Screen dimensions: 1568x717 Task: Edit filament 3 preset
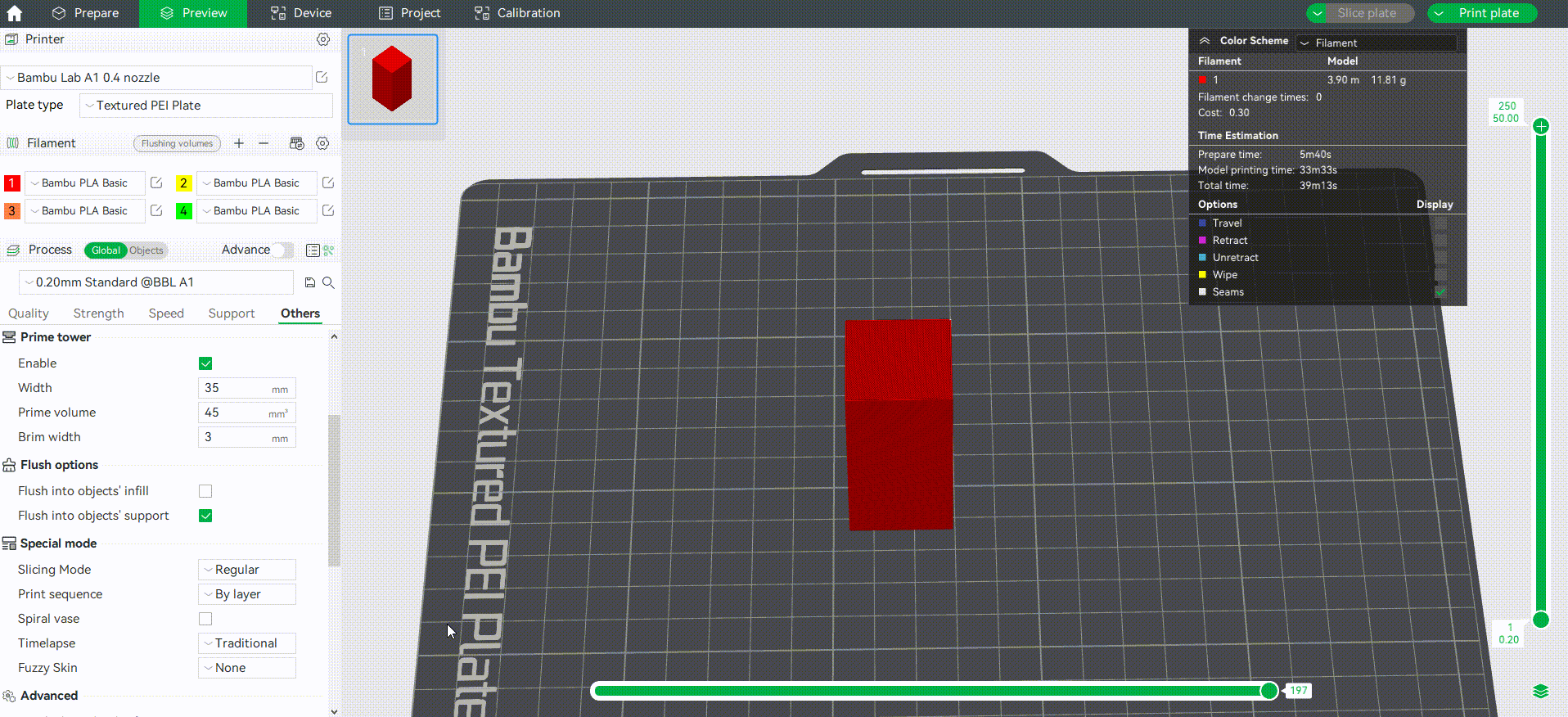[x=156, y=210]
